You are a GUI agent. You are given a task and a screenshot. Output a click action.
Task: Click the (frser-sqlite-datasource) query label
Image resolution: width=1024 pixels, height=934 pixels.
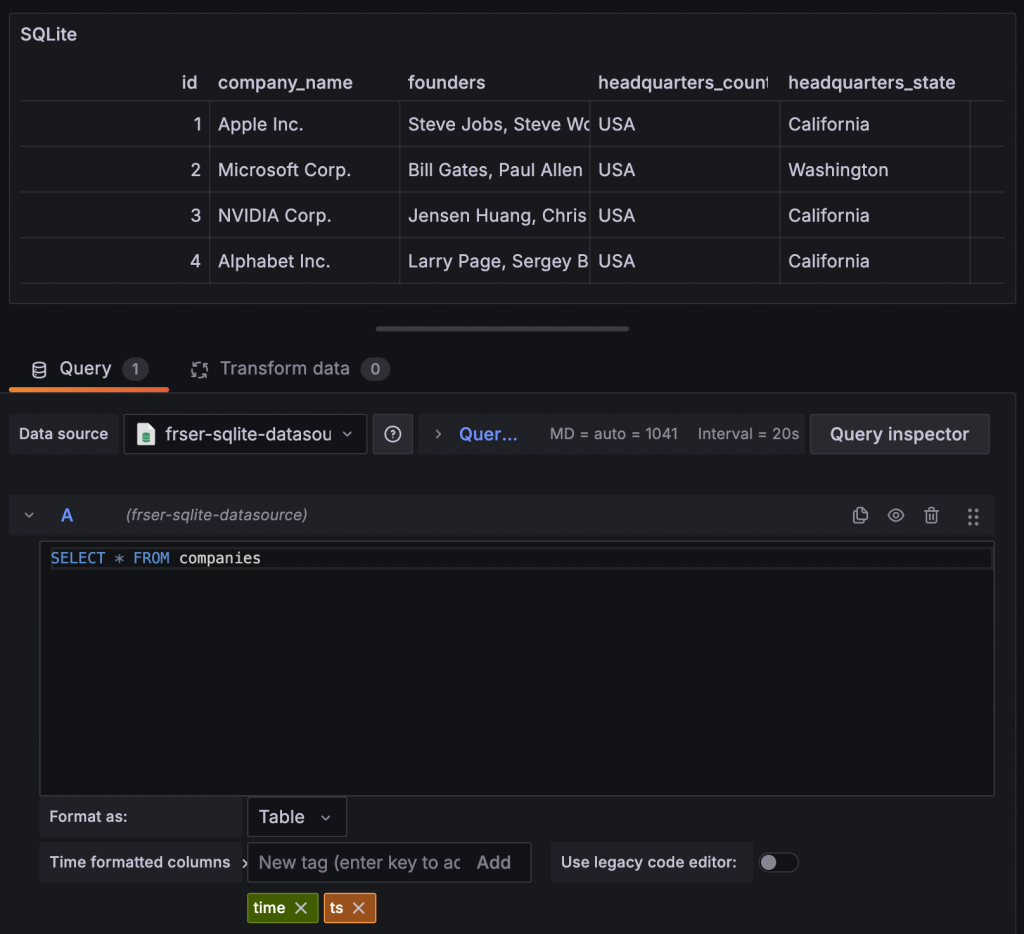(216, 515)
